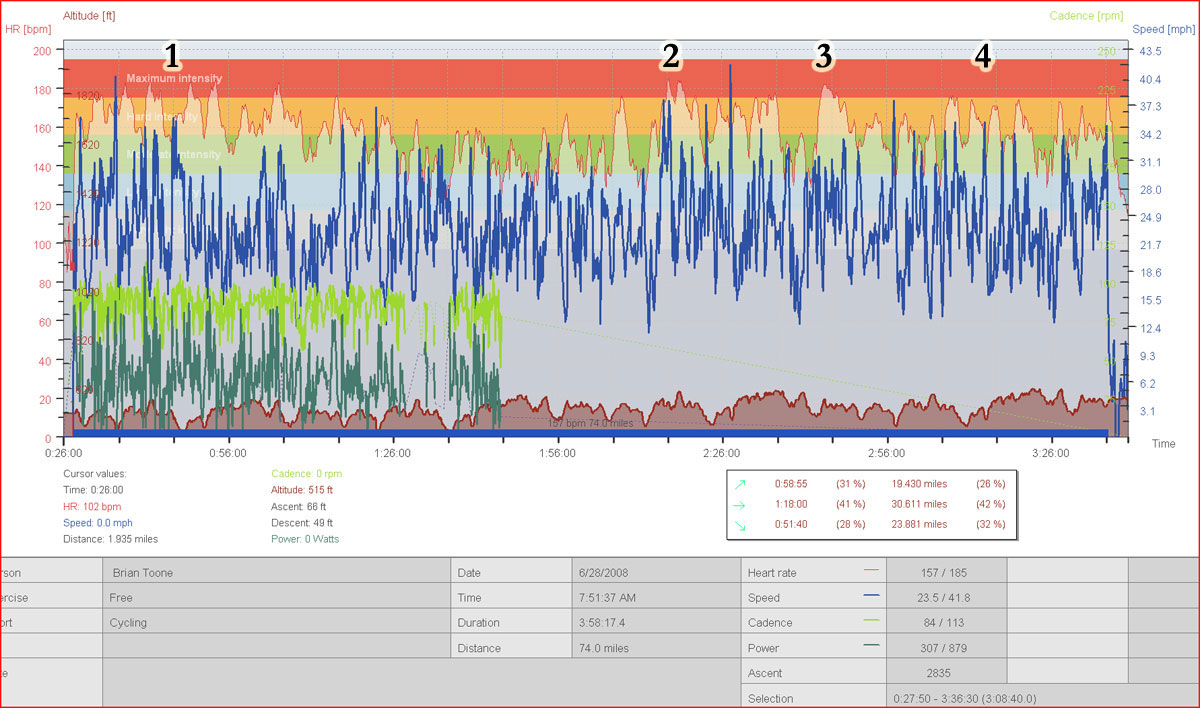Click the Selection label in the table

[x=770, y=698]
